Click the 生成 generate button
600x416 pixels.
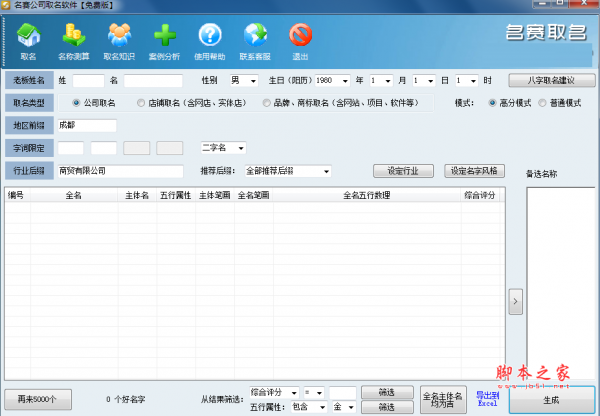coord(551,399)
